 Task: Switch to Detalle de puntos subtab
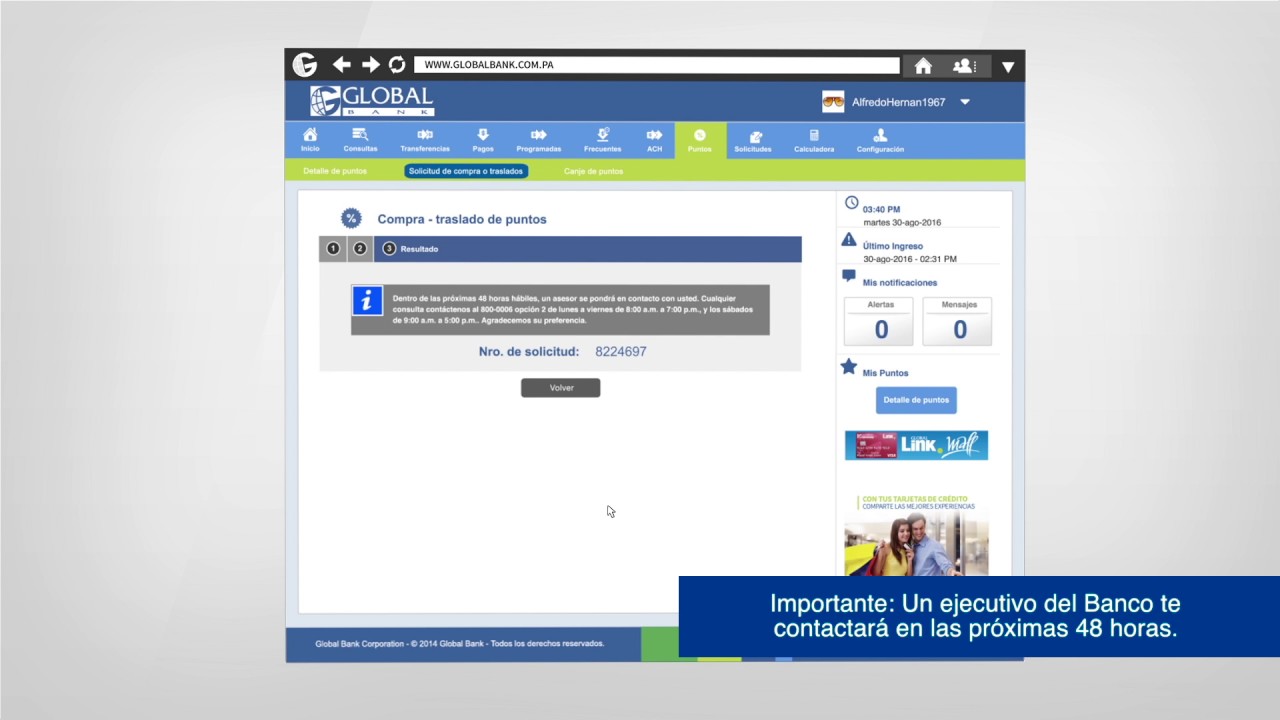(x=335, y=171)
